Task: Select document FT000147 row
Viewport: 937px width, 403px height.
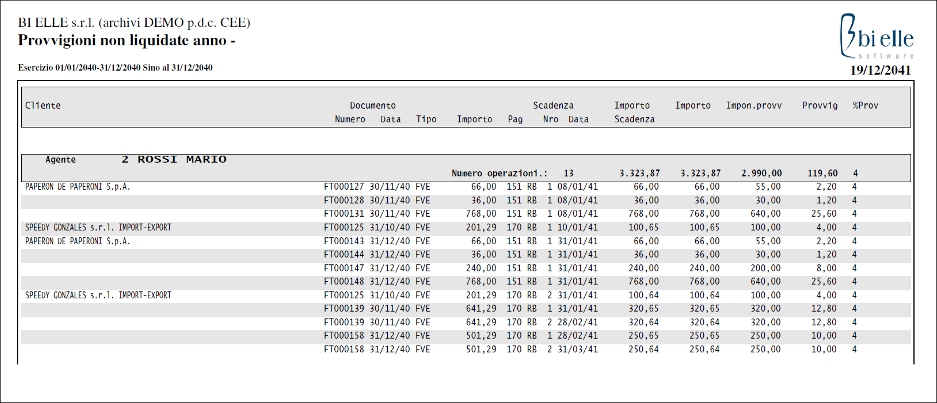Action: [x=466, y=268]
